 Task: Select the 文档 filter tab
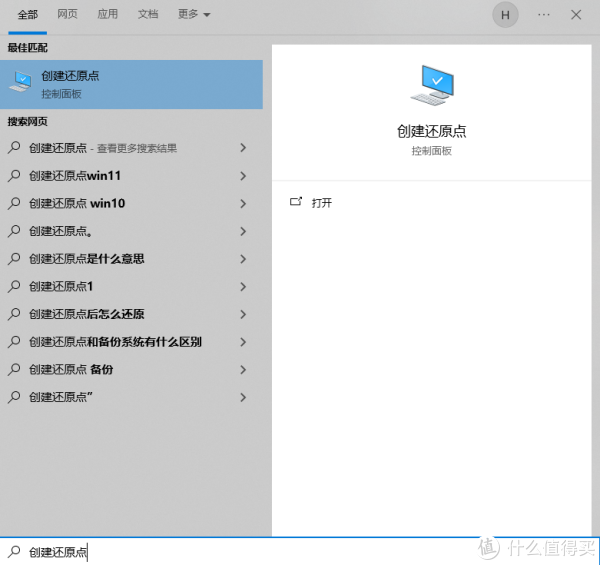tap(148, 15)
